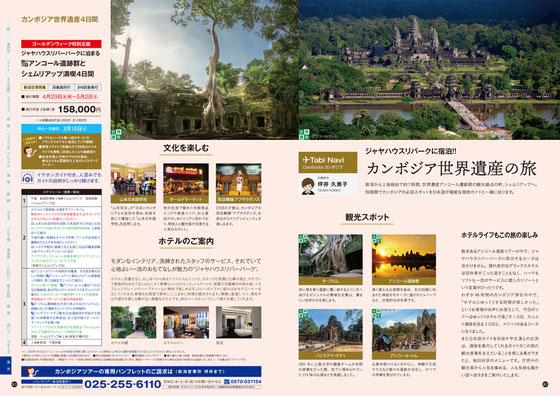Image resolution: width=560 pixels, height=396 pixels.
Task: Open the アンコール・トム elephant gate photo
Action: pos(404,331)
